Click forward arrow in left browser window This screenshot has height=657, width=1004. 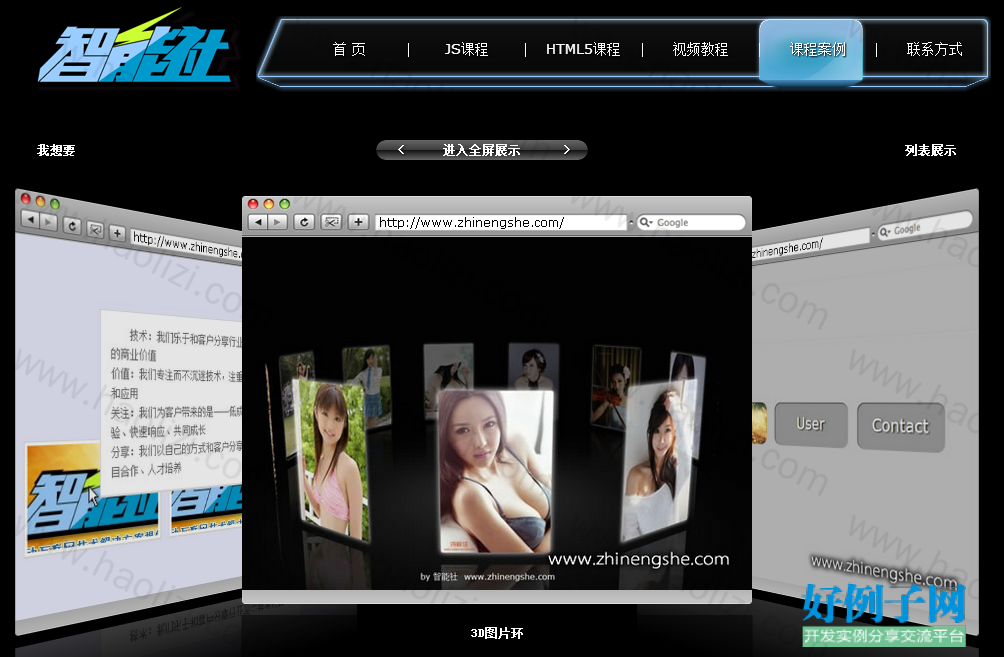coord(49,222)
